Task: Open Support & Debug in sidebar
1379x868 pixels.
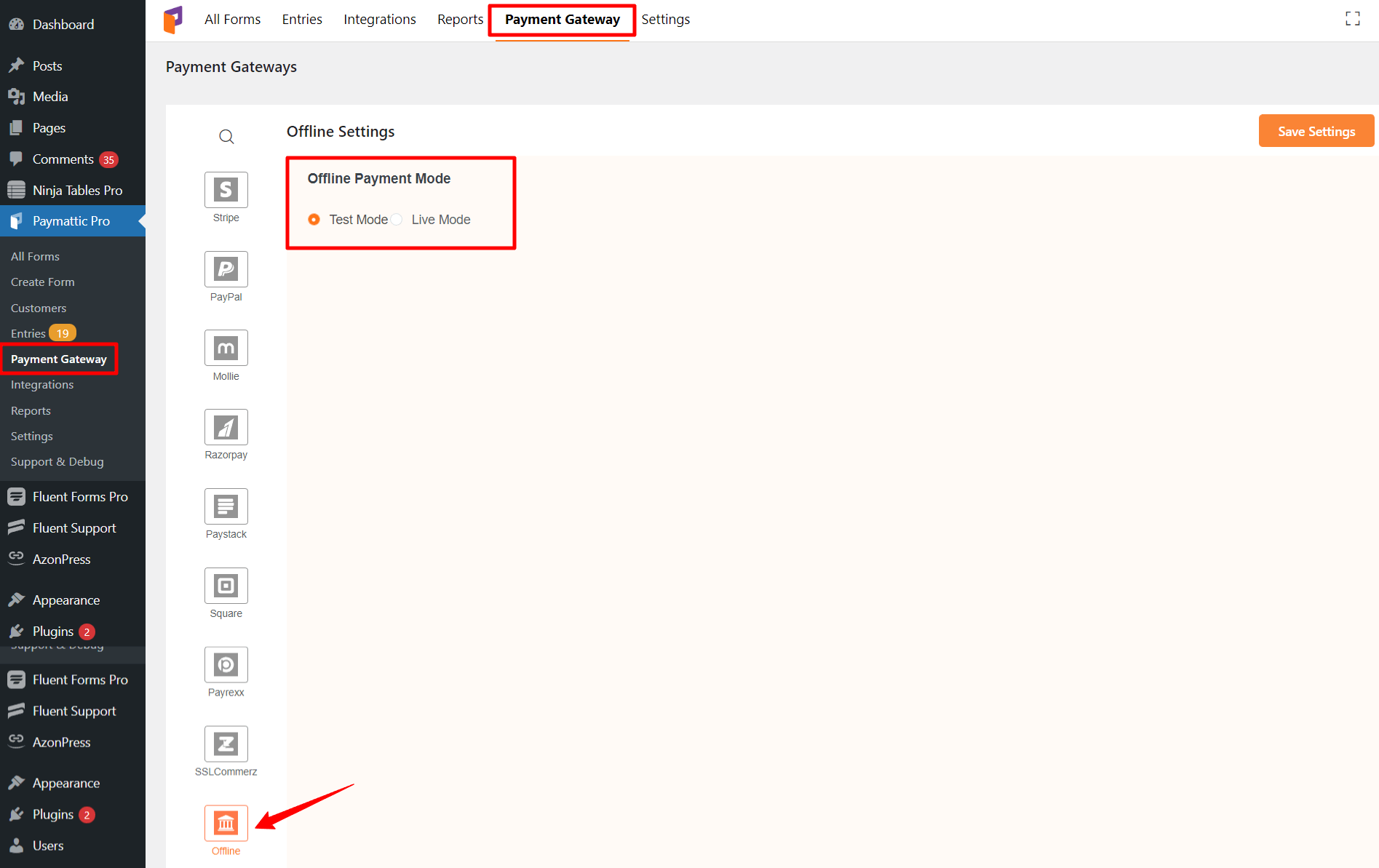Action: pyautogui.click(x=57, y=462)
